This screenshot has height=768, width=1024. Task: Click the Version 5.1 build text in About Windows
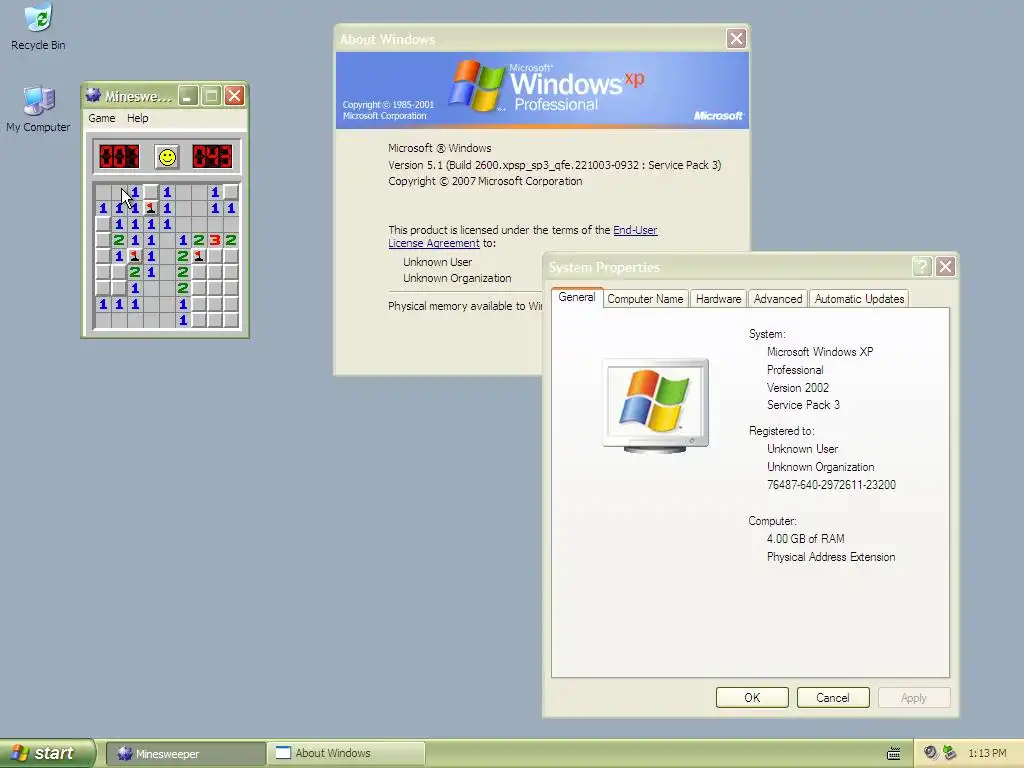(554, 165)
